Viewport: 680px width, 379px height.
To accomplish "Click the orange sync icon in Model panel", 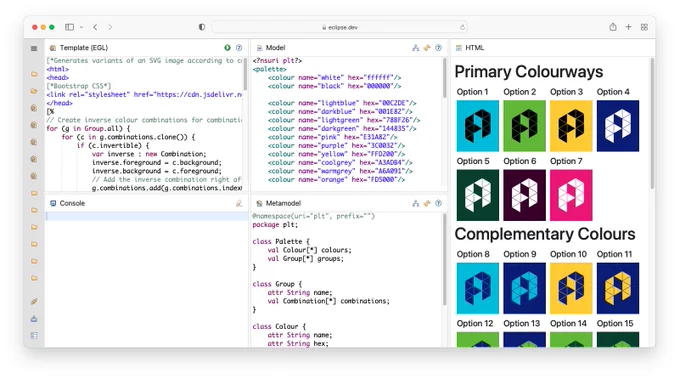I will coord(427,48).
